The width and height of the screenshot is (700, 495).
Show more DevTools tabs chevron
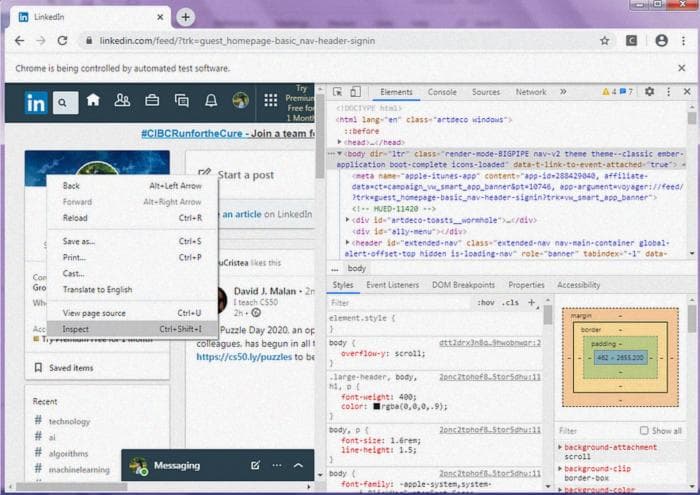[x=563, y=92]
